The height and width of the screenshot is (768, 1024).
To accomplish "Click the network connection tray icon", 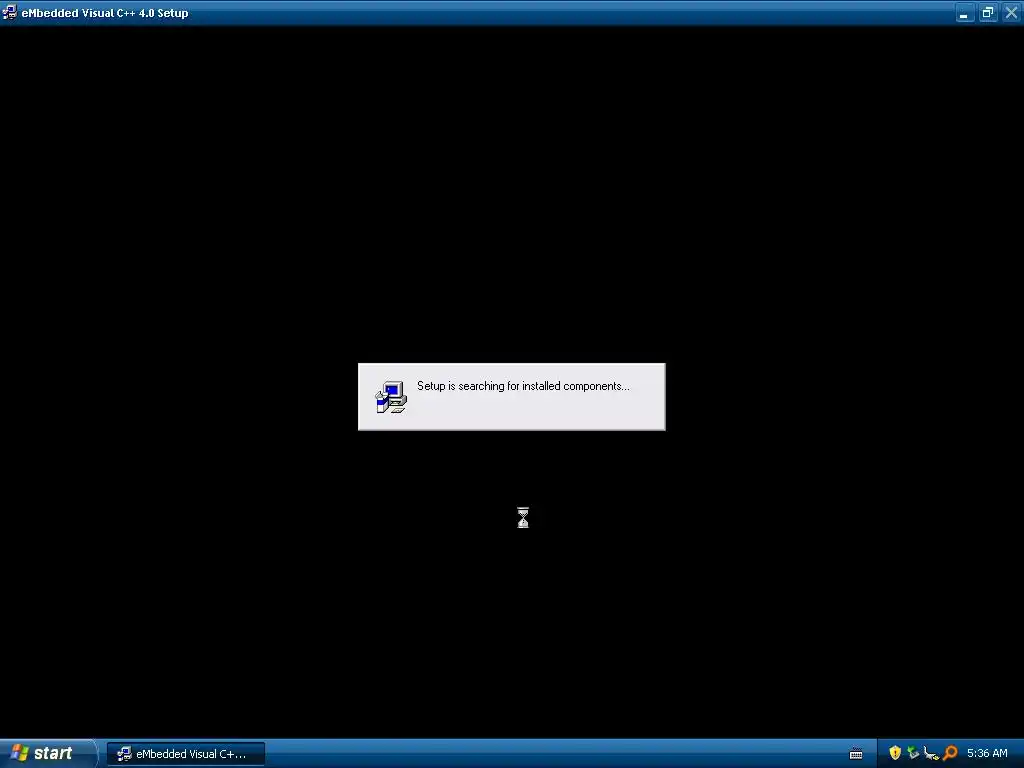I will (931, 753).
